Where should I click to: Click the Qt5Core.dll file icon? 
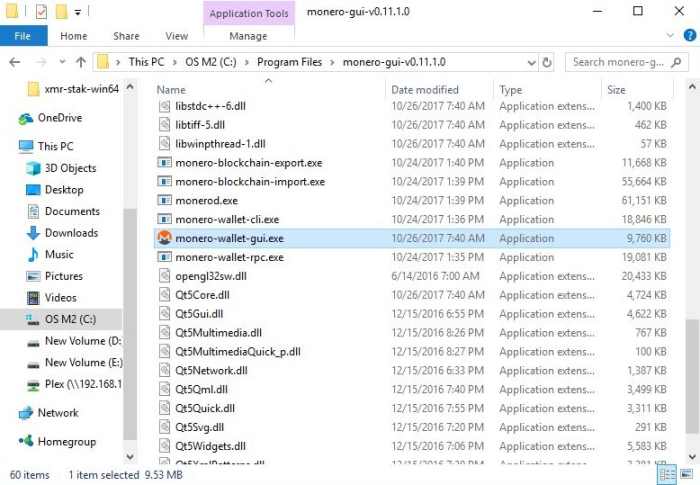point(165,295)
